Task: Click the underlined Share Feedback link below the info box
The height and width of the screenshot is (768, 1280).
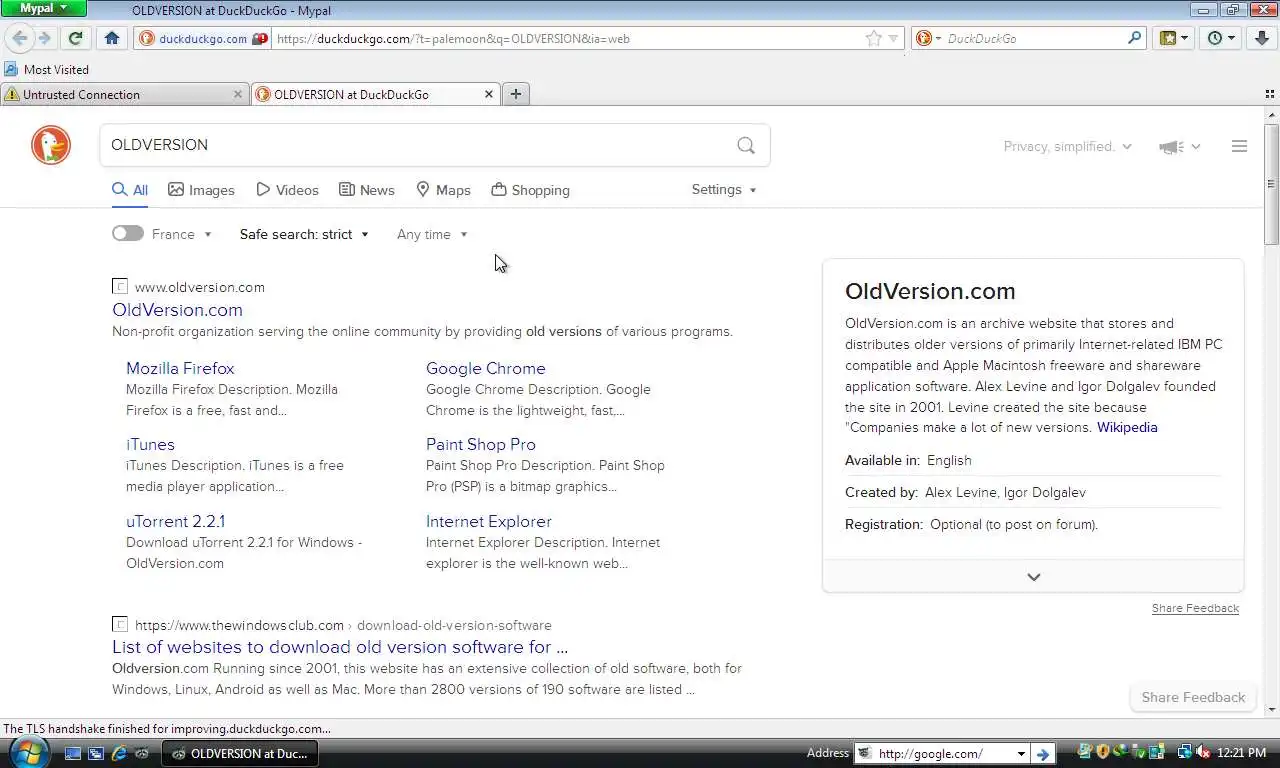Action: (1195, 608)
